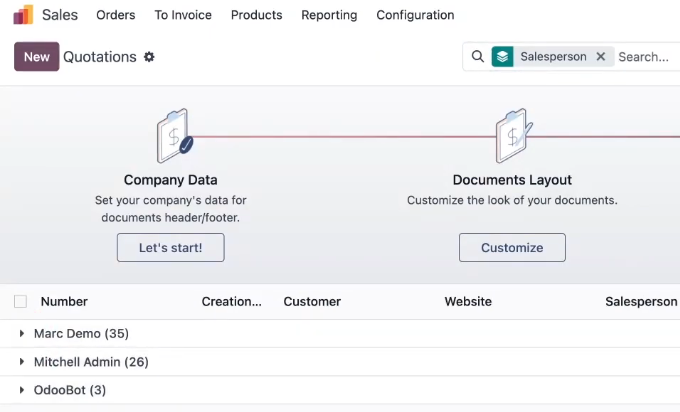Click the Documents Layout clipboard icon

(x=514, y=136)
